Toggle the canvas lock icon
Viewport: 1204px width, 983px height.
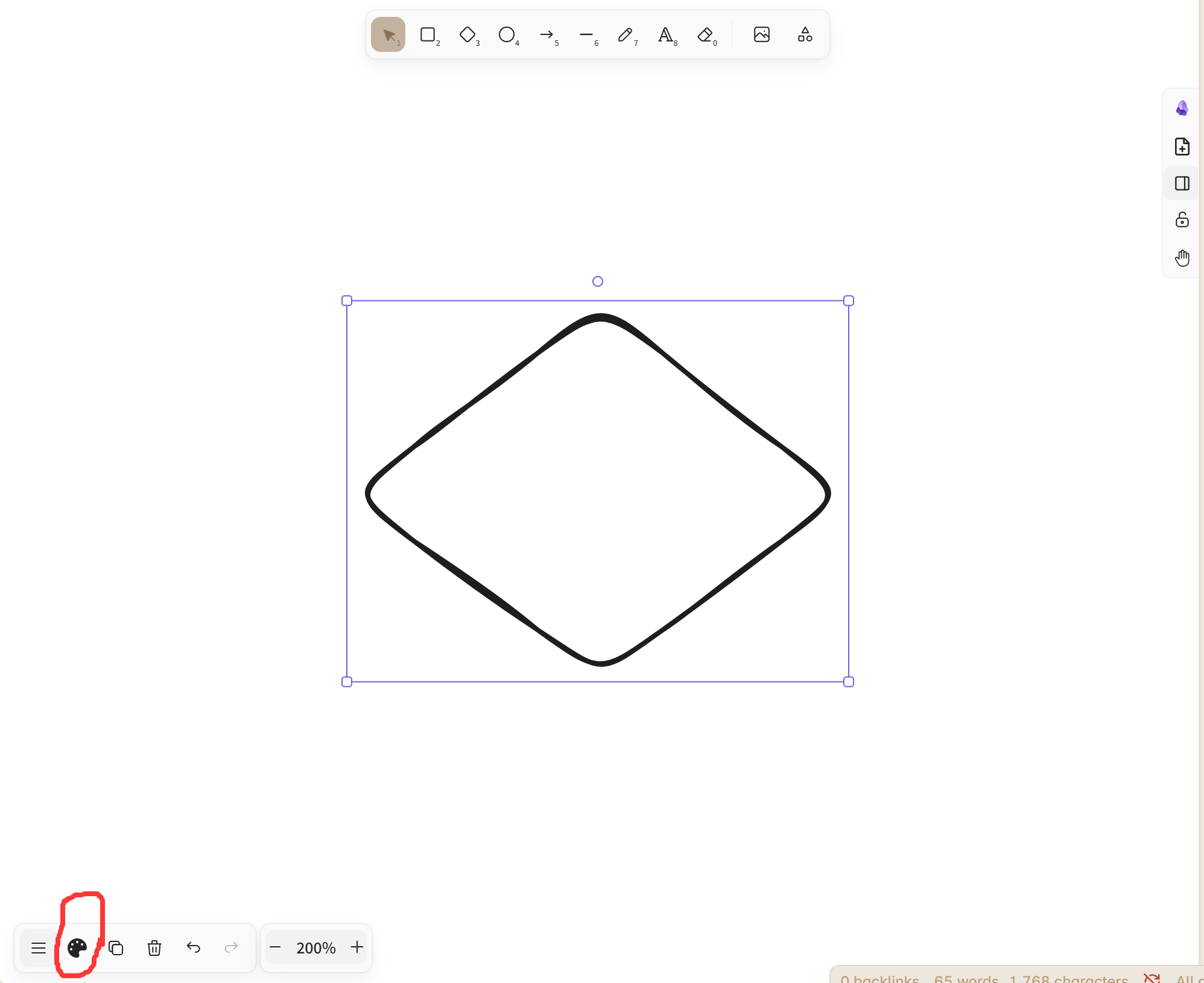pyautogui.click(x=1182, y=220)
